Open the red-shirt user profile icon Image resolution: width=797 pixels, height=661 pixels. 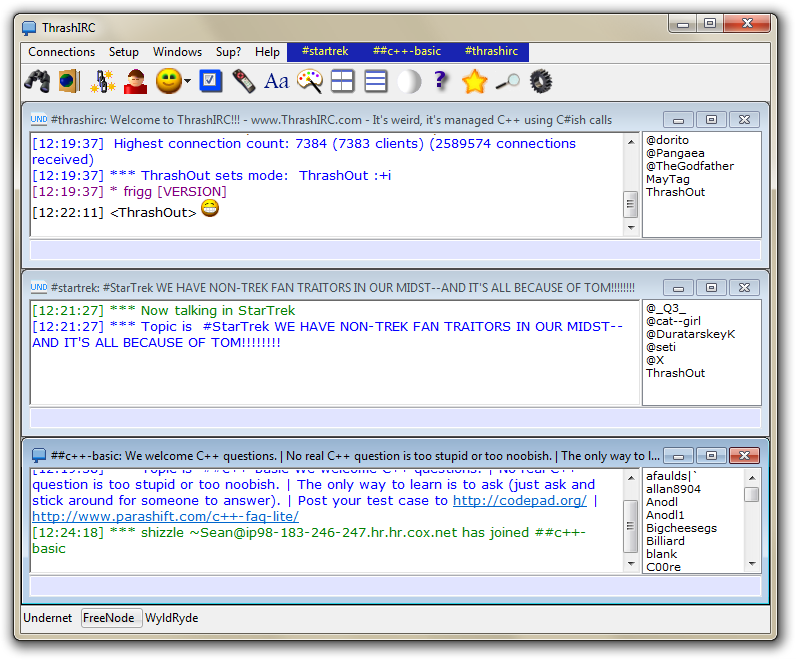(x=135, y=81)
